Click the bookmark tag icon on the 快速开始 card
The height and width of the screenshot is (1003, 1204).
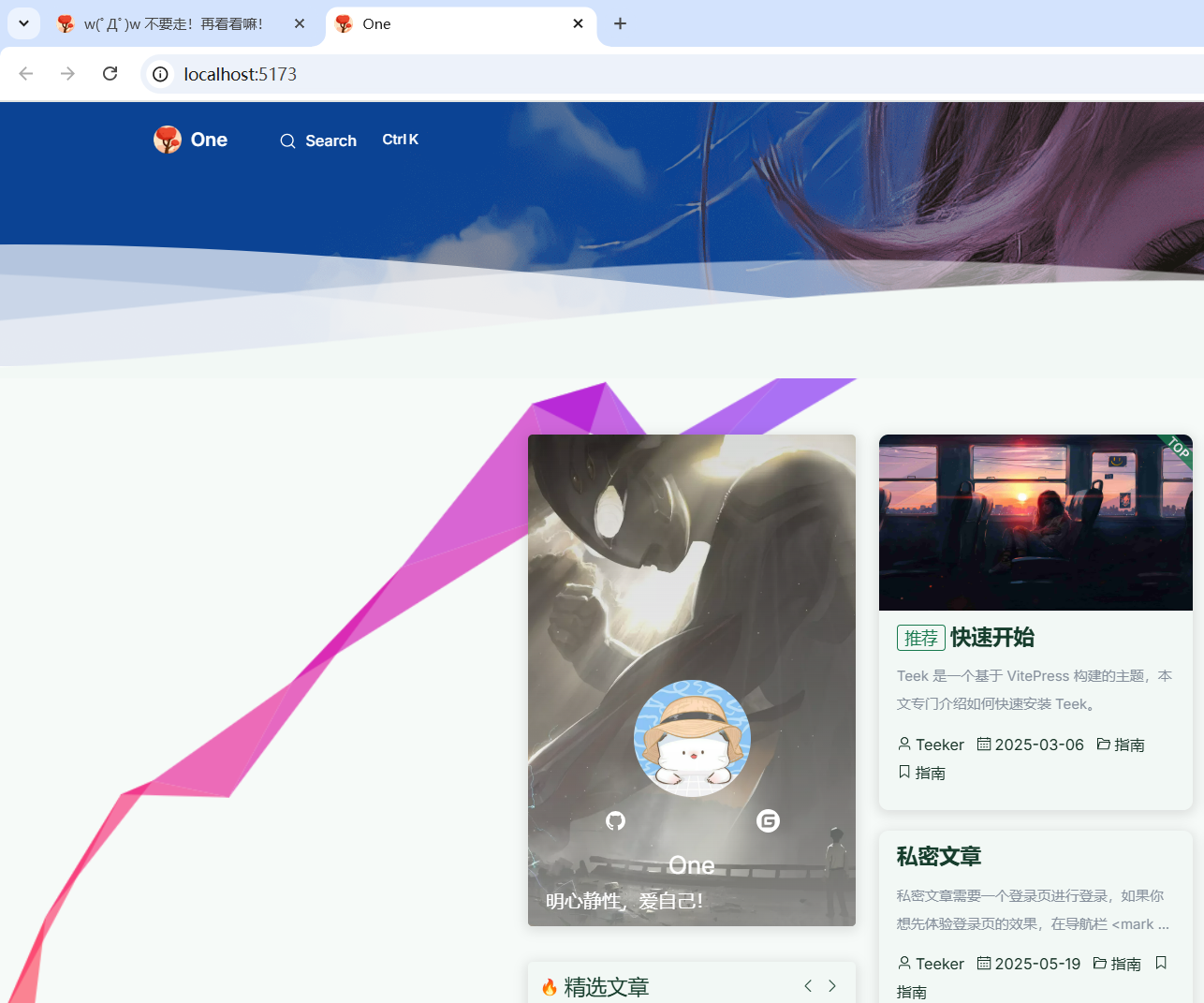click(904, 772)
